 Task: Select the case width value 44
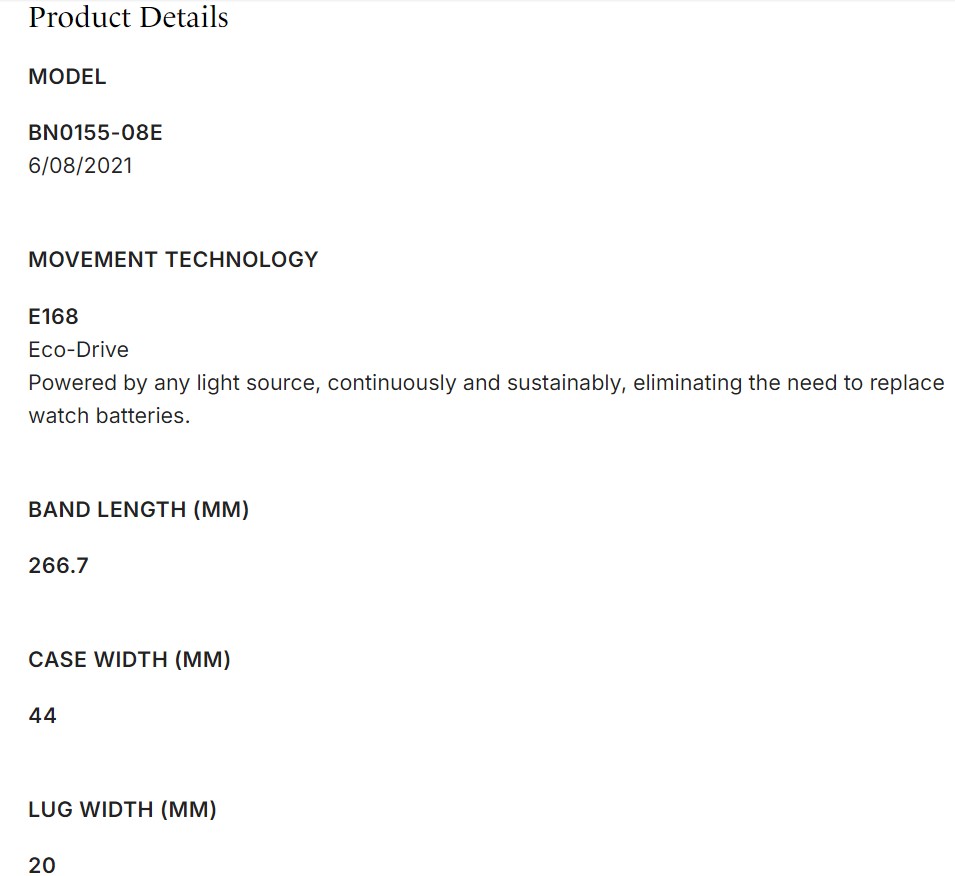click(x=42, y=716)
